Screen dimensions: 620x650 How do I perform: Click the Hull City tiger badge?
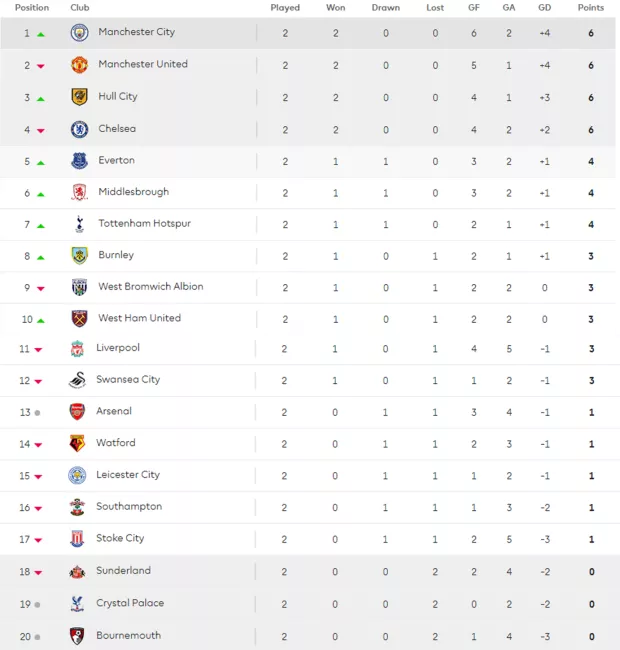click(x=79, y=97)
